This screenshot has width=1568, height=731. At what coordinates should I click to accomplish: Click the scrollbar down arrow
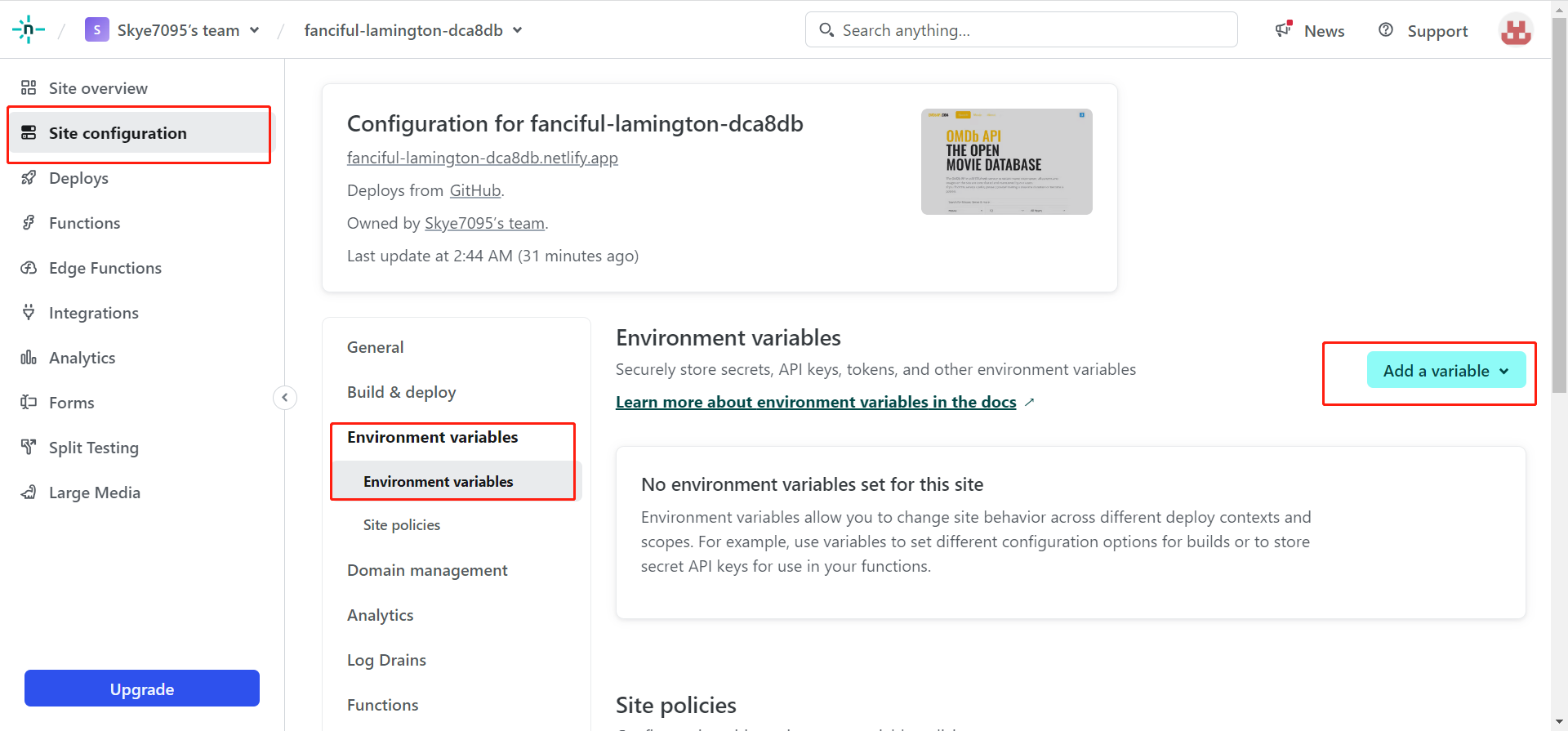tap(1559, 723)
